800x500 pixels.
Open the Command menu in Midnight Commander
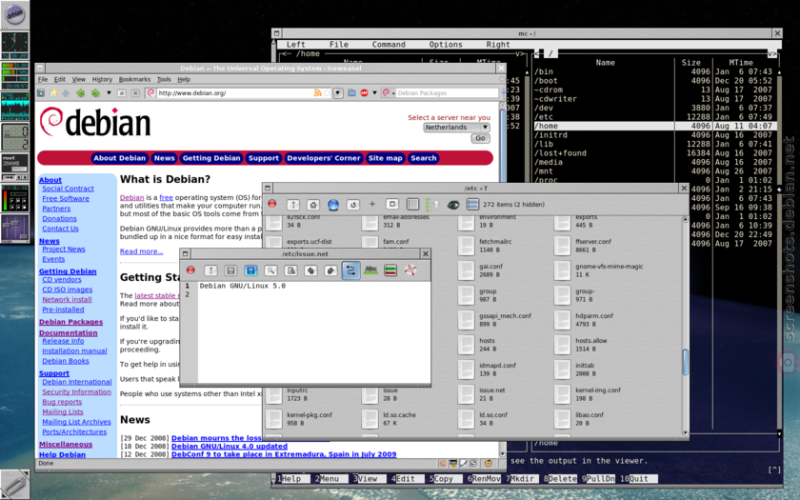(388, 44)
